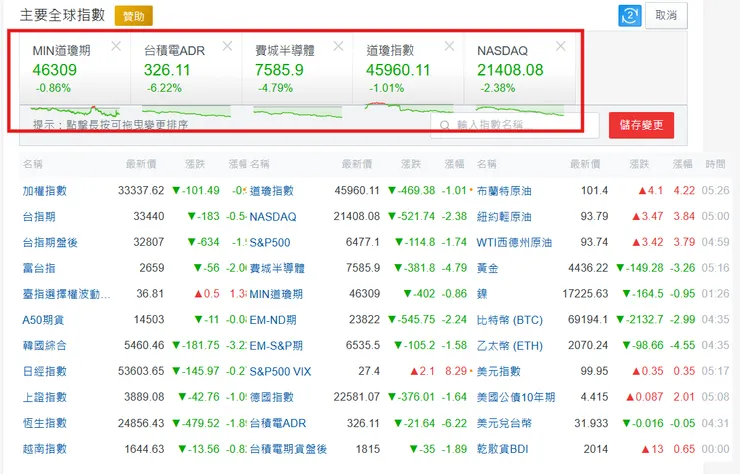Open the 日經指數 link
This screenshot has height=474, width=740.
tap(45, 372)
